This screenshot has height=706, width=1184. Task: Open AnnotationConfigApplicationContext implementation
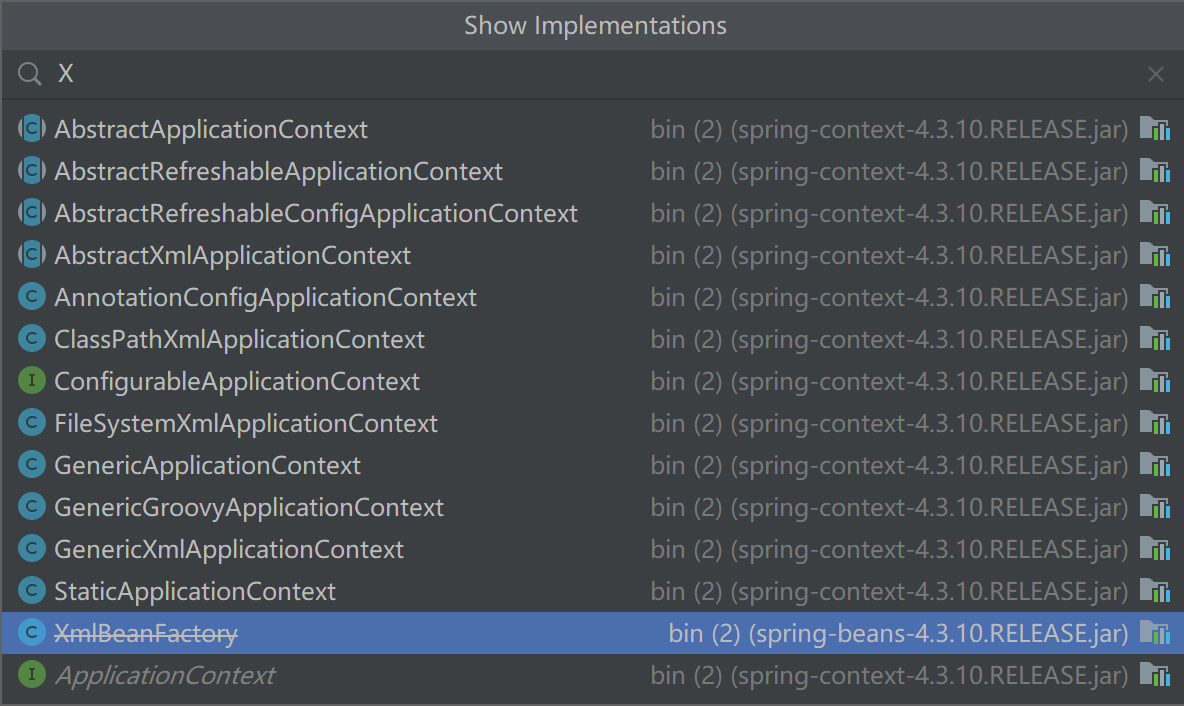tap(265, 297)
